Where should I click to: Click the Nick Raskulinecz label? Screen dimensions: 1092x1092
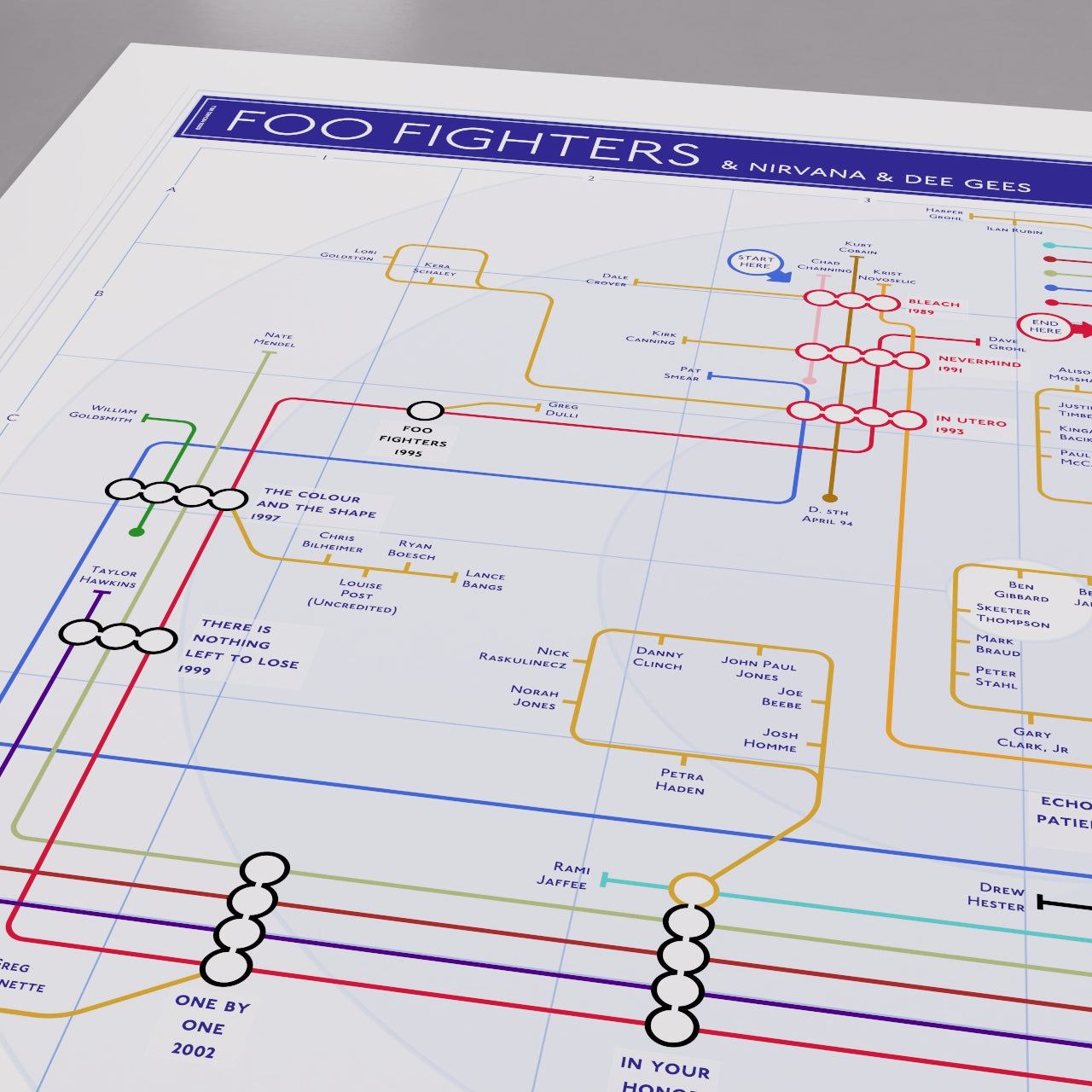coord(524,656)
